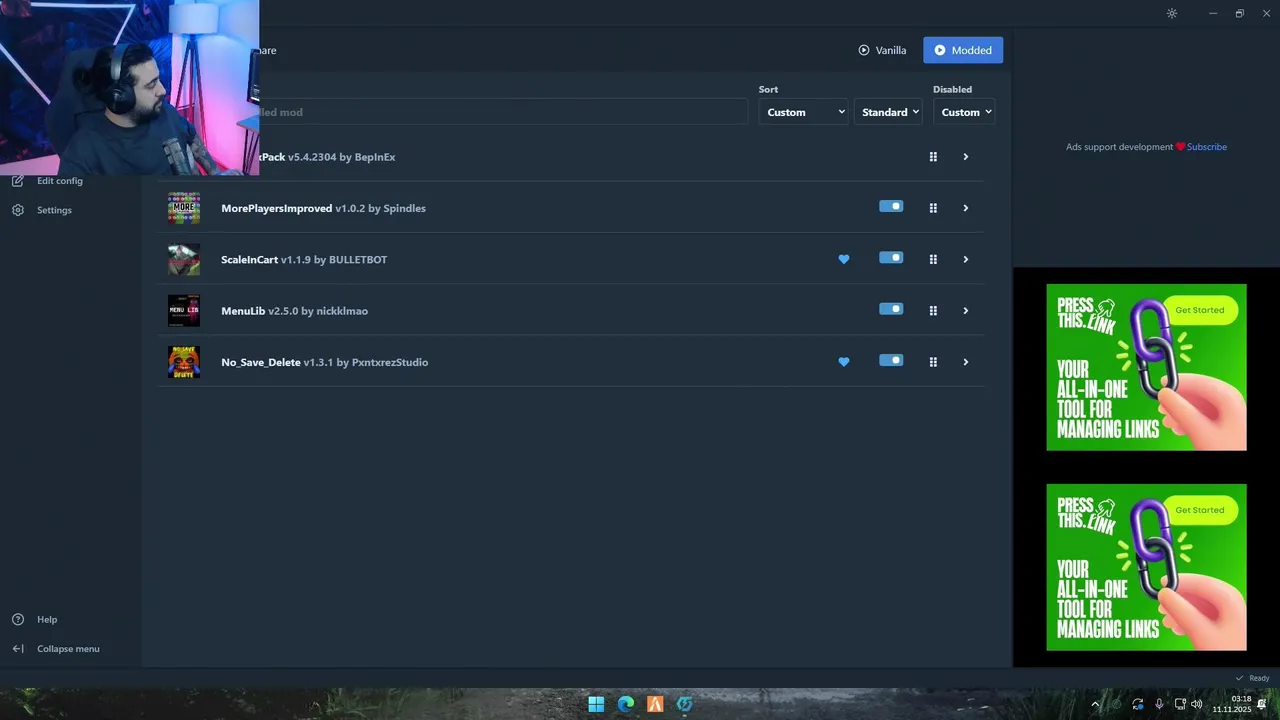
Task: Click the lower Get Started ad button
Action: coord(1199,510)
